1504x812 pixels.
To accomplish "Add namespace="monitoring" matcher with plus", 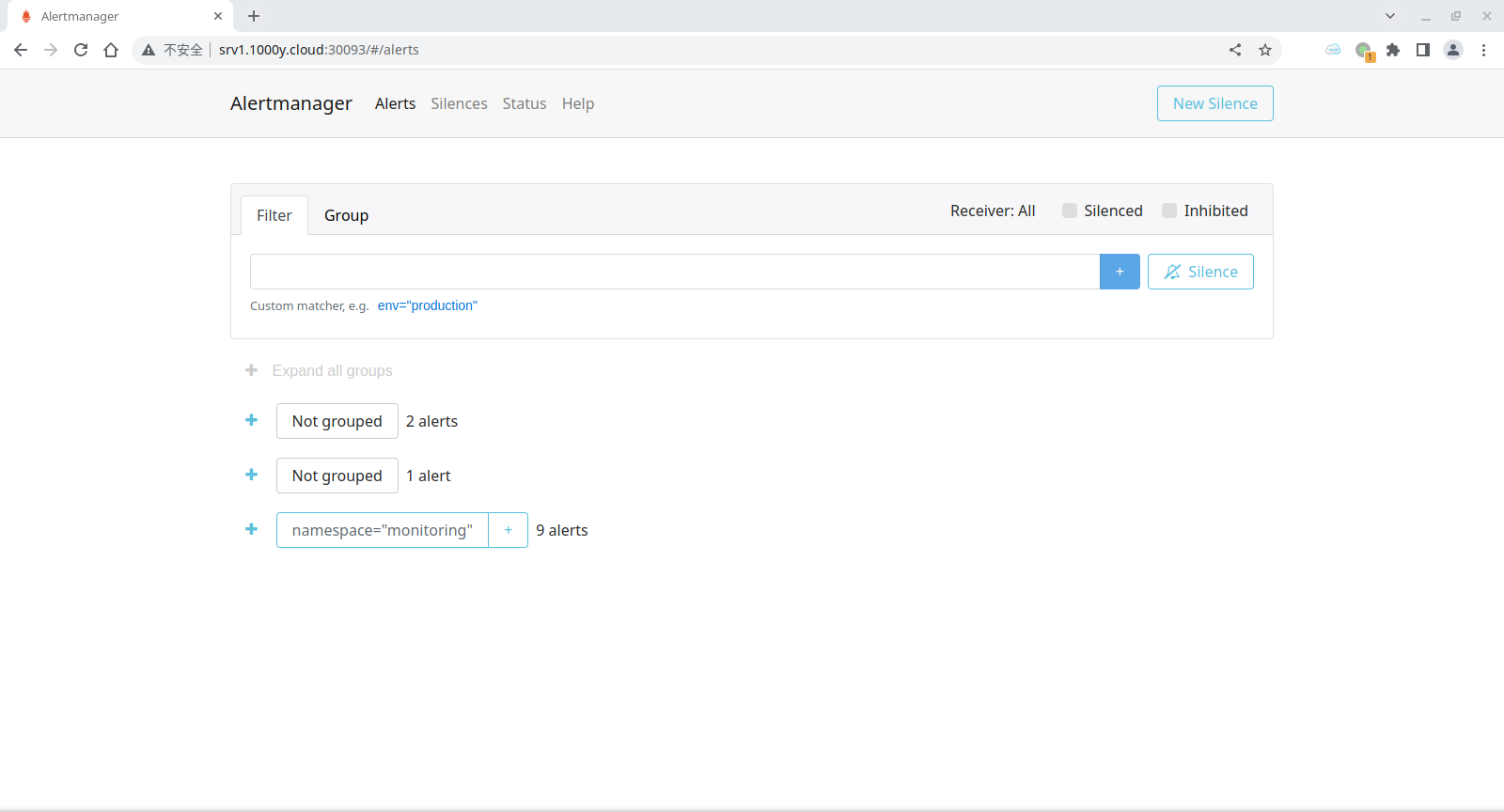I will pyautogui.click(x=509, y=530).
